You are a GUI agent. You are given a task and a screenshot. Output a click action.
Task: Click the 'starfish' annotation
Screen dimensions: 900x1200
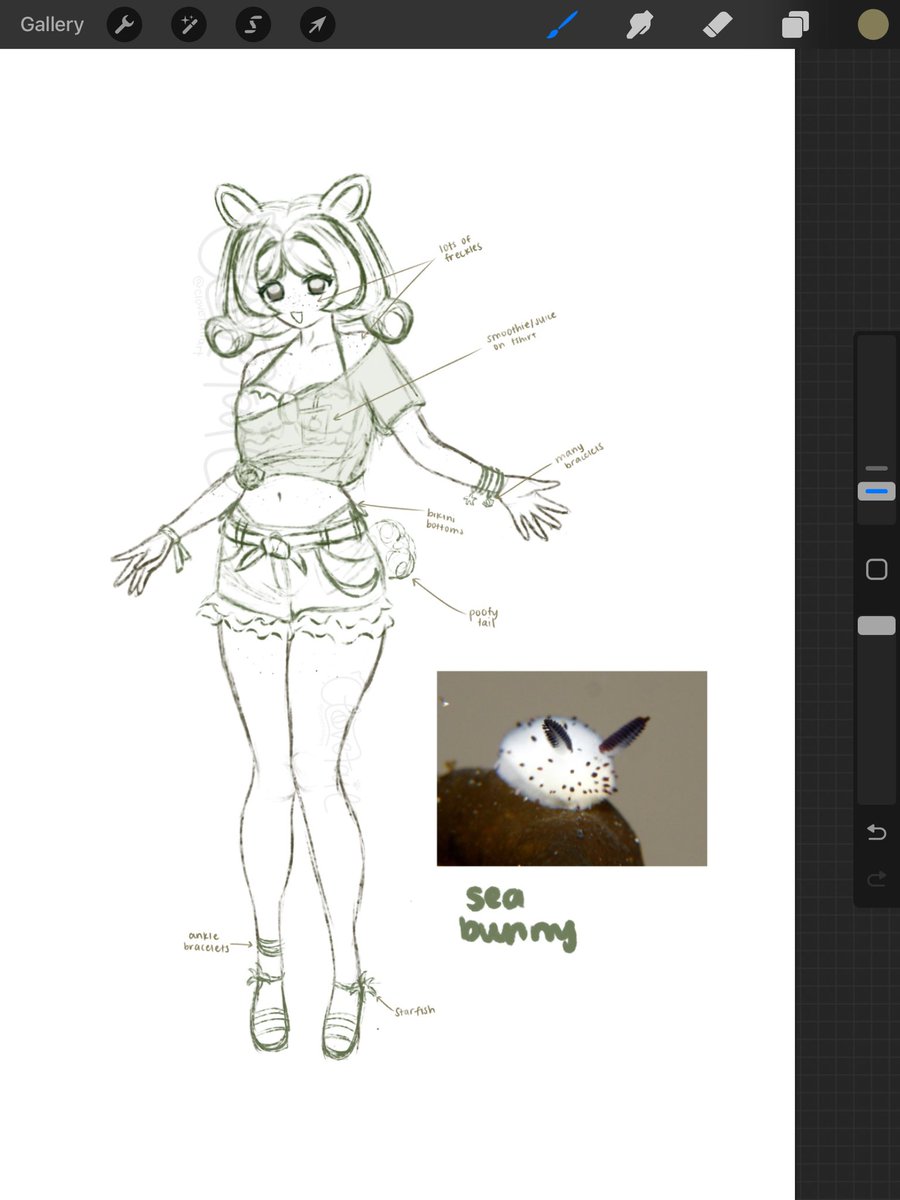coord(414,1010)
